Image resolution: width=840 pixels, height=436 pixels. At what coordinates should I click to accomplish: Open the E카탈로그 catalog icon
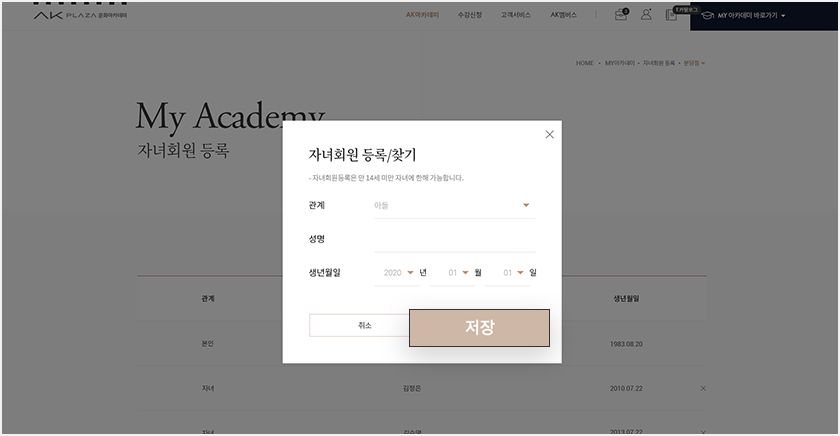click(671, 14)
